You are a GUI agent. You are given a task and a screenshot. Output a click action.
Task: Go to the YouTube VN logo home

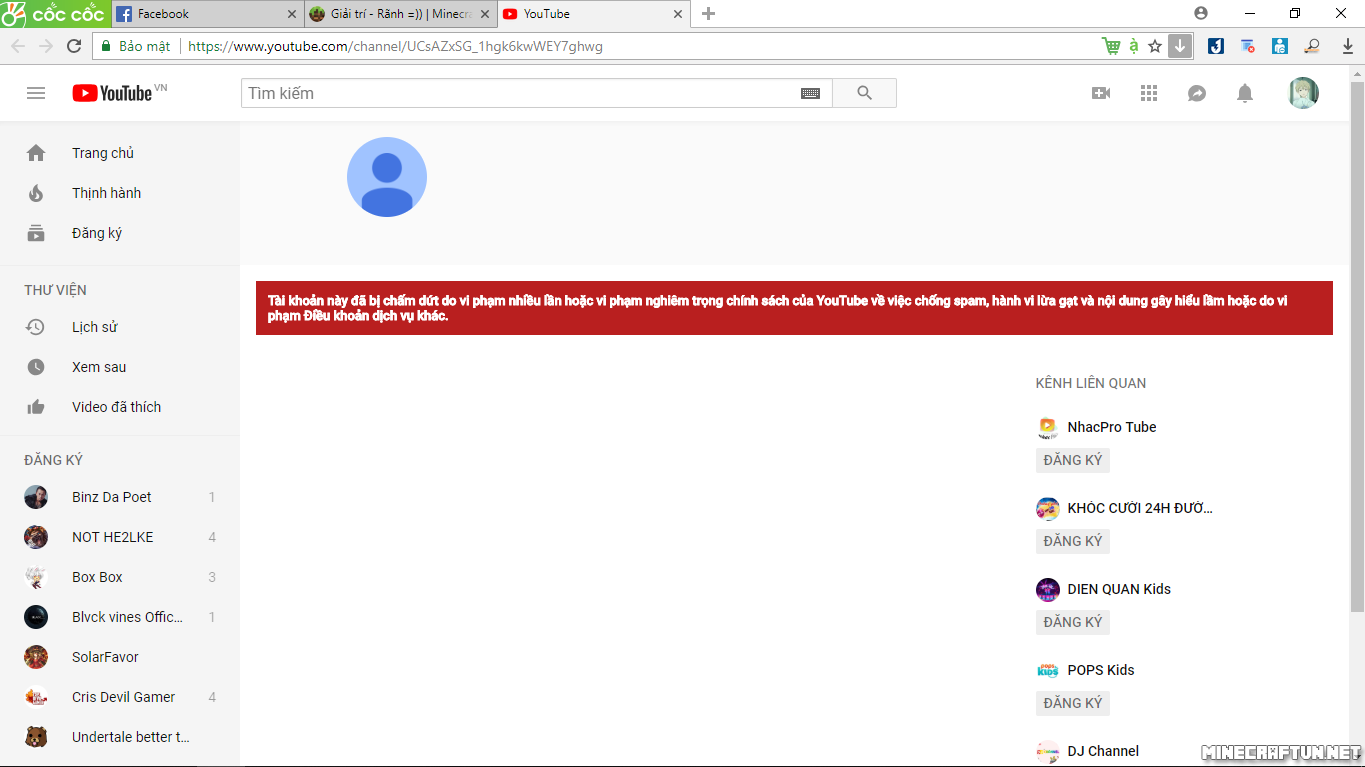(x=119, y=93)
